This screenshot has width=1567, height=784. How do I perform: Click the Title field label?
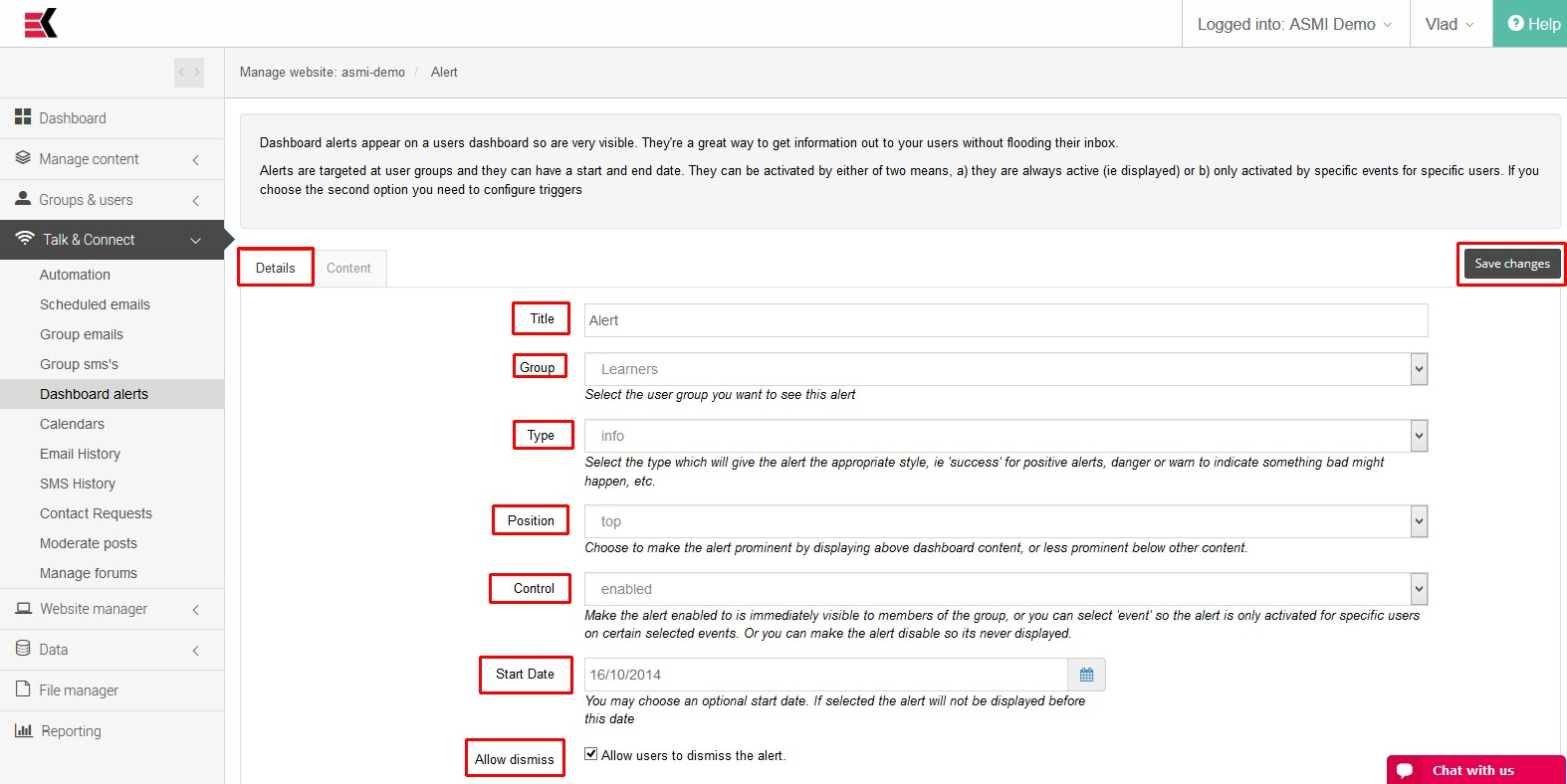[542, 318]
